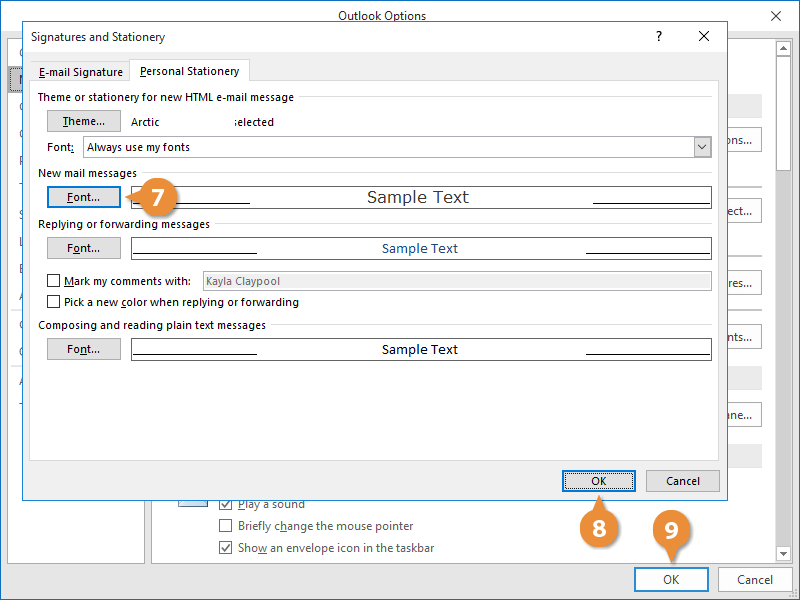
Task: Cancel the Signatures and Stationery dialog
Action: (x=682, y=481)
